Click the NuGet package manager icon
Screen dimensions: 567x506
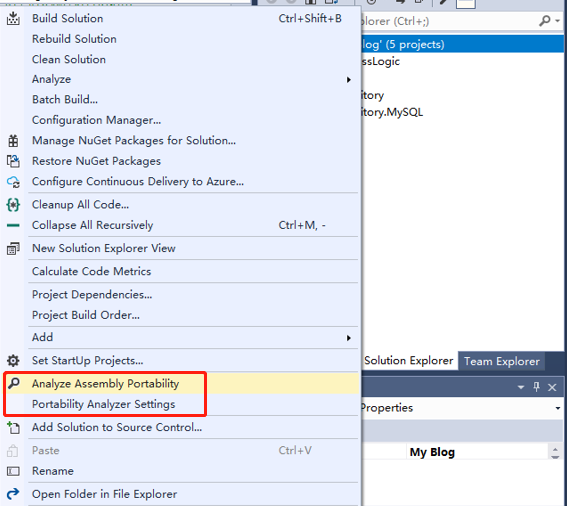(13, 141)
